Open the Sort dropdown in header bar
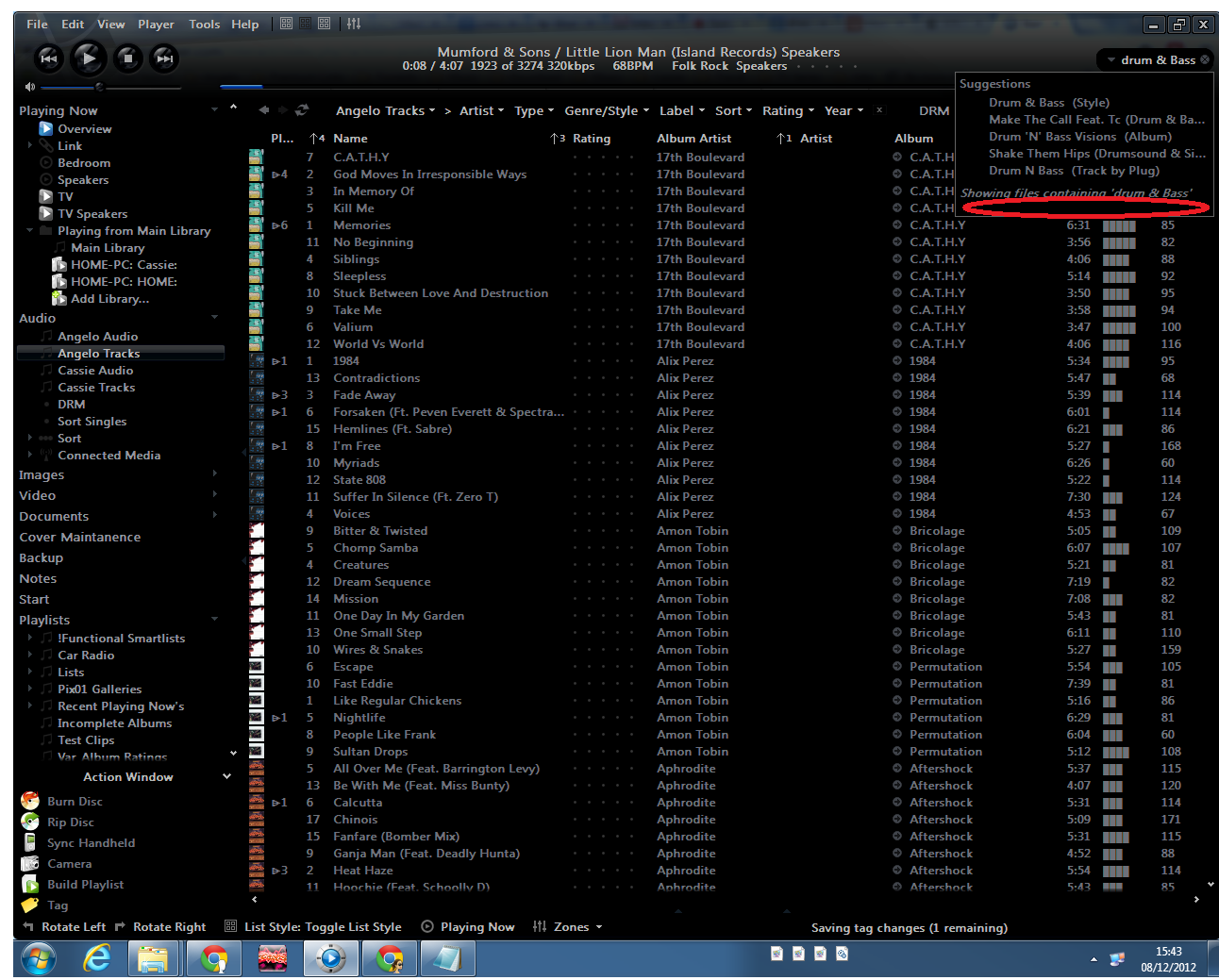This screenshot has width=1219, height=980. click(733, 110)
